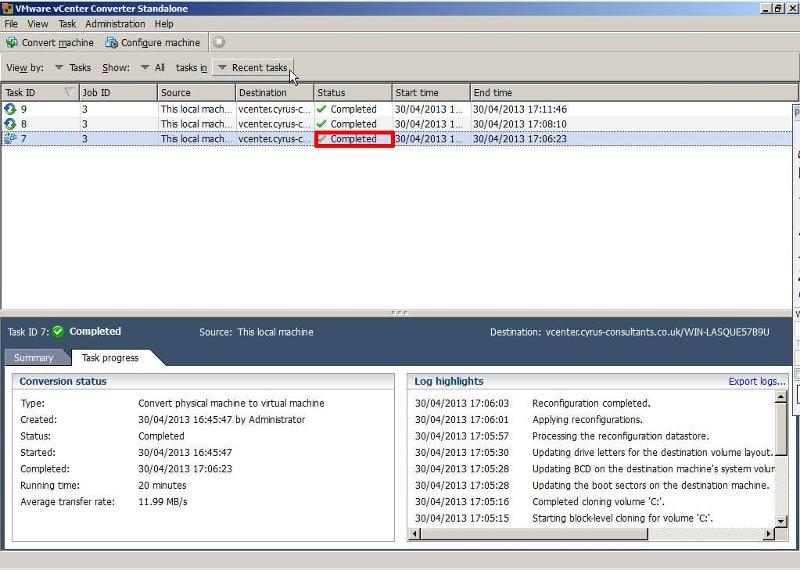Screen dimensions: 800x570
Task: Click 'Convert physical machine to virtual machine' text
Action: click(x=231, y=403)
